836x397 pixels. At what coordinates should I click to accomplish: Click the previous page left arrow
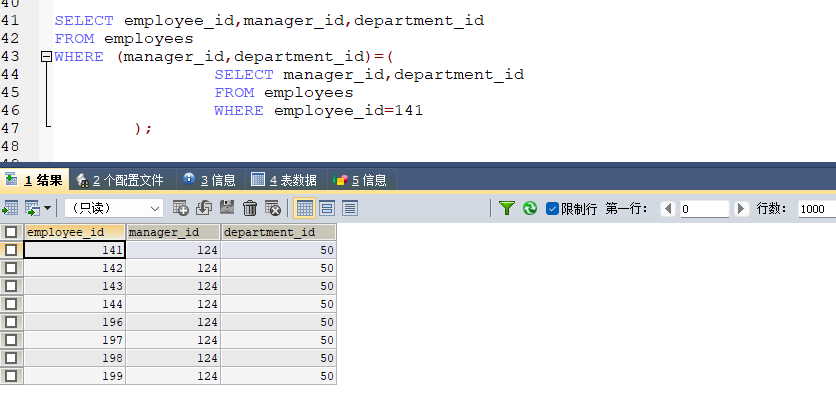pyautogui.click(x=668, y=208)
